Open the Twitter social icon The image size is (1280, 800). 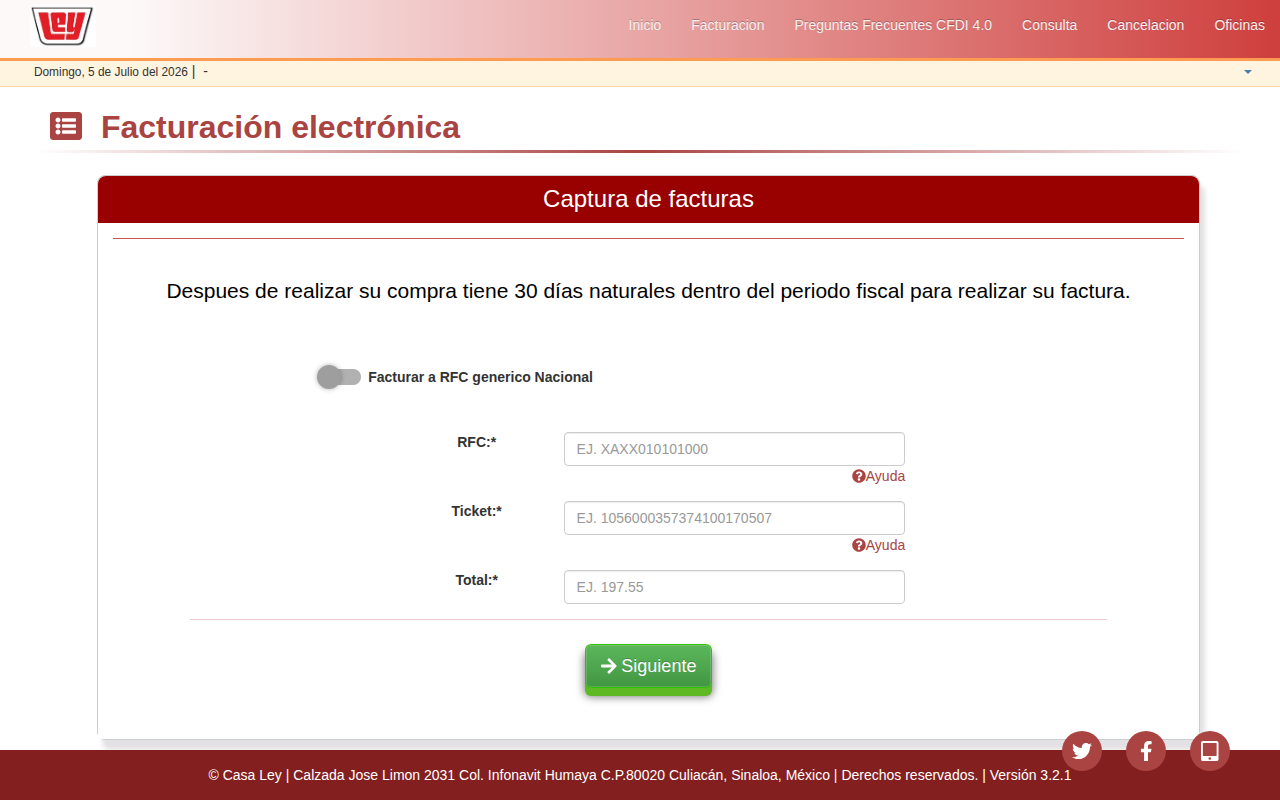[x=1082, y=751]
